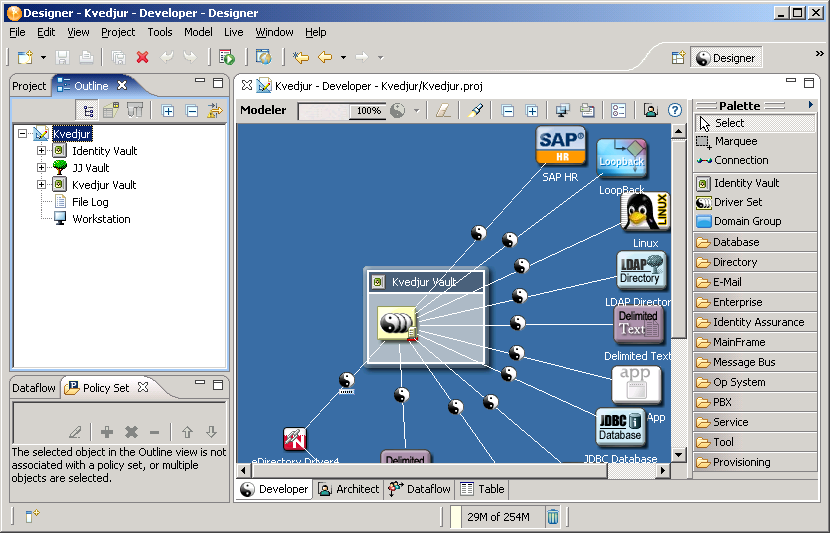Expand the Database palette folder
Screen dimensions: 830x533
coord(754,242)
